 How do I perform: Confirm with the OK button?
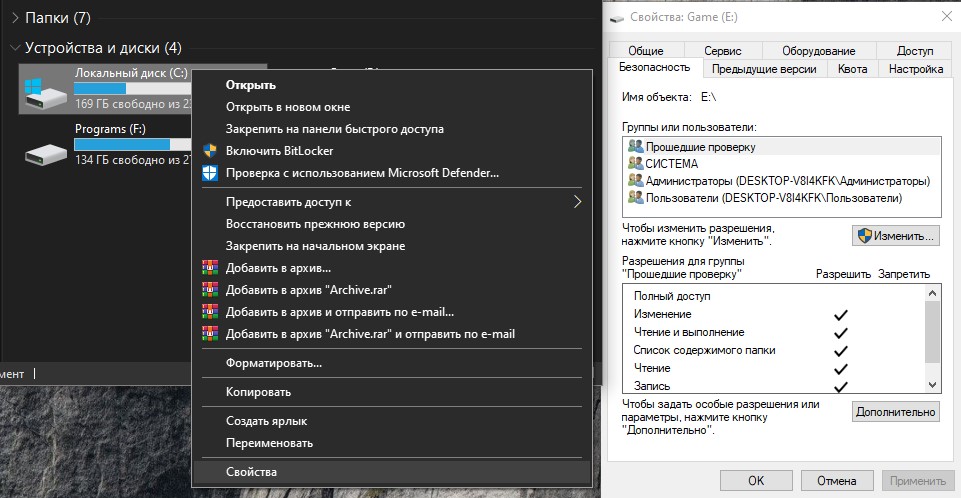coord(756,480)
